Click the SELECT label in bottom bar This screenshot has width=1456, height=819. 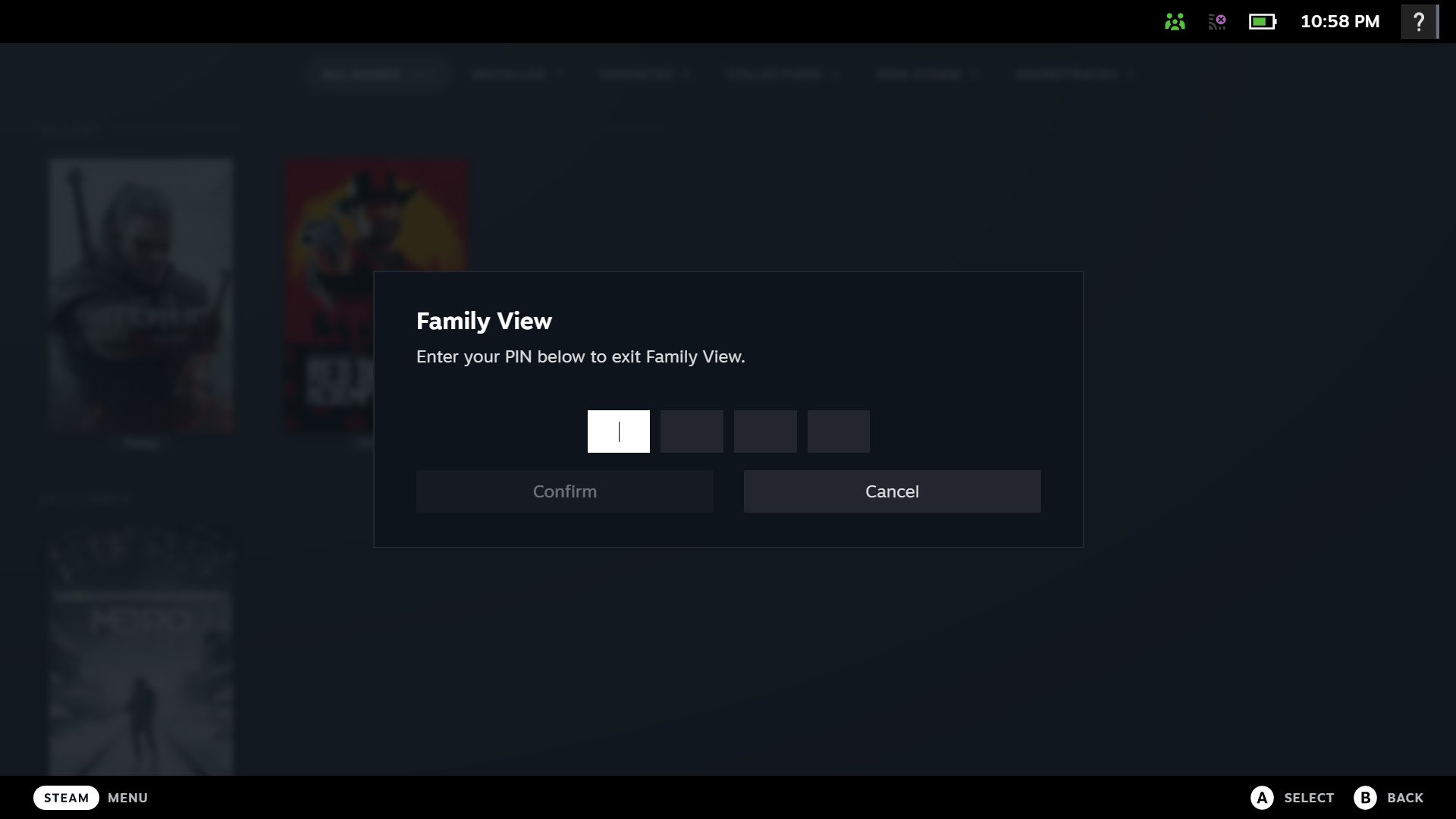click(x=1309, y=797)
